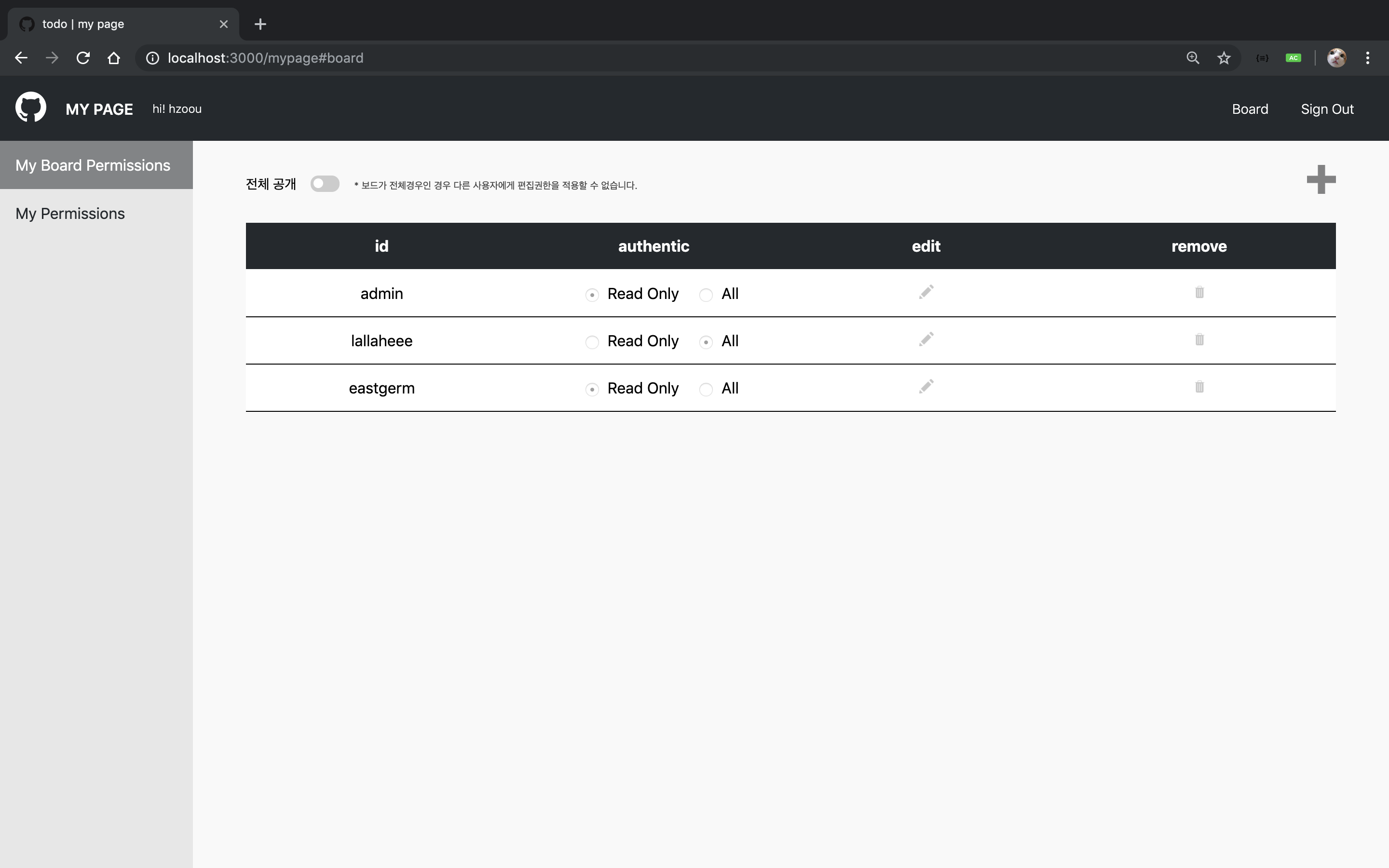Open My Permissions in the sidebar
The image size is (1389, 868).
[x=70, y=214]
